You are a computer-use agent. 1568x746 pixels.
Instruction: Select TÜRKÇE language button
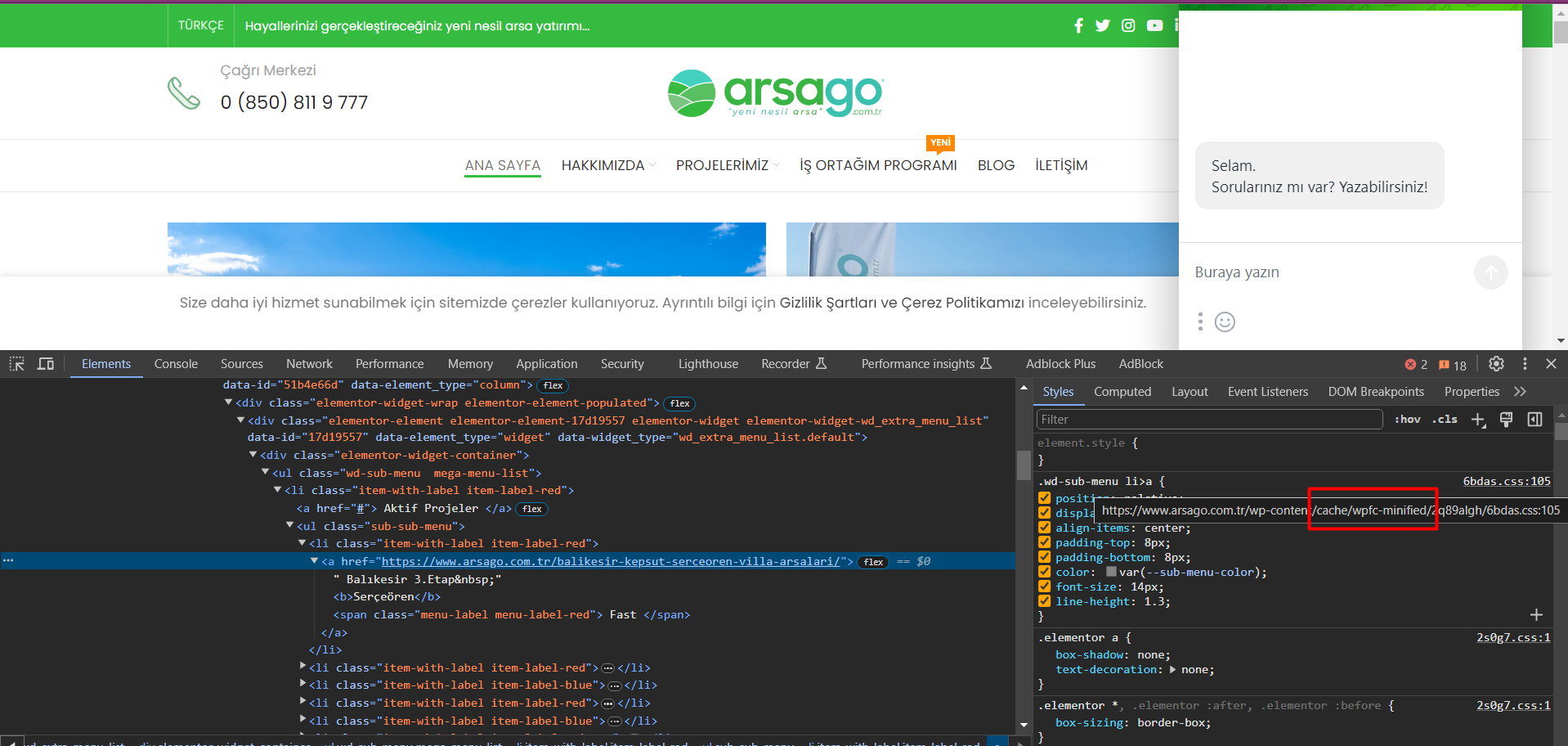click(x=201, y=25)
